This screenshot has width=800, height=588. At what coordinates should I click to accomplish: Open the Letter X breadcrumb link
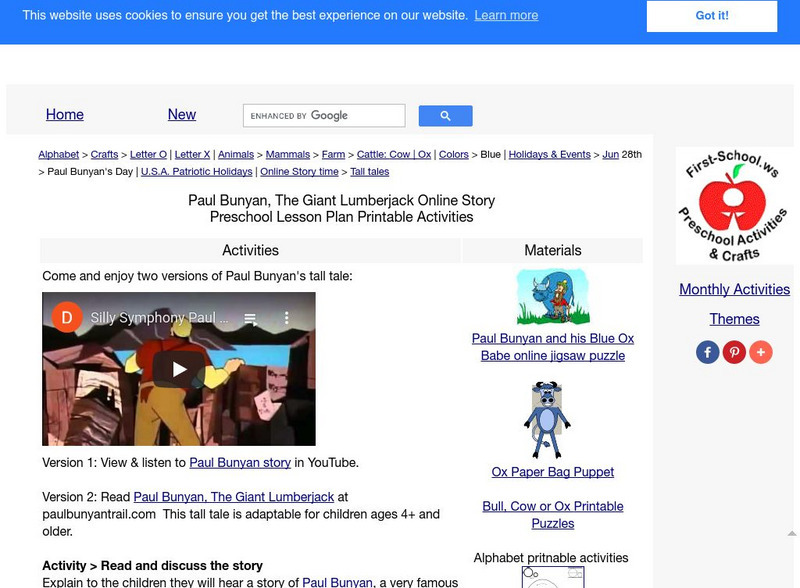pyautogui.click(x=192, y=155)
